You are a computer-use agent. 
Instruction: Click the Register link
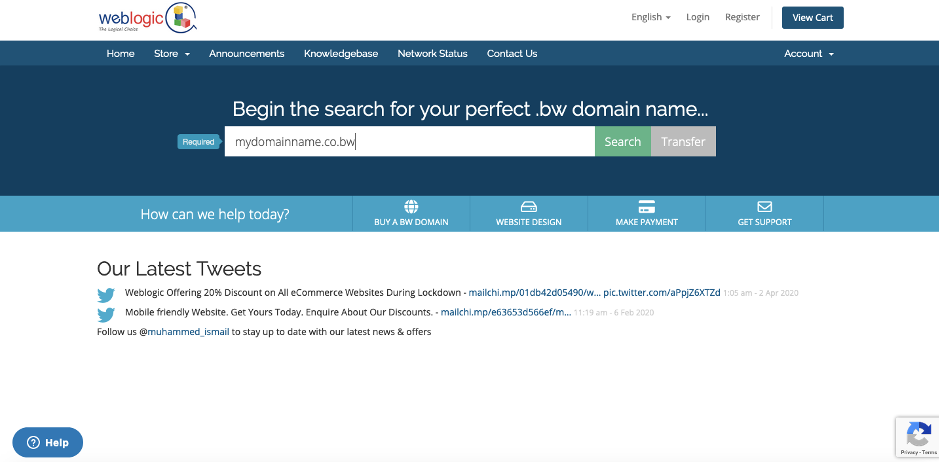(742, 17)
